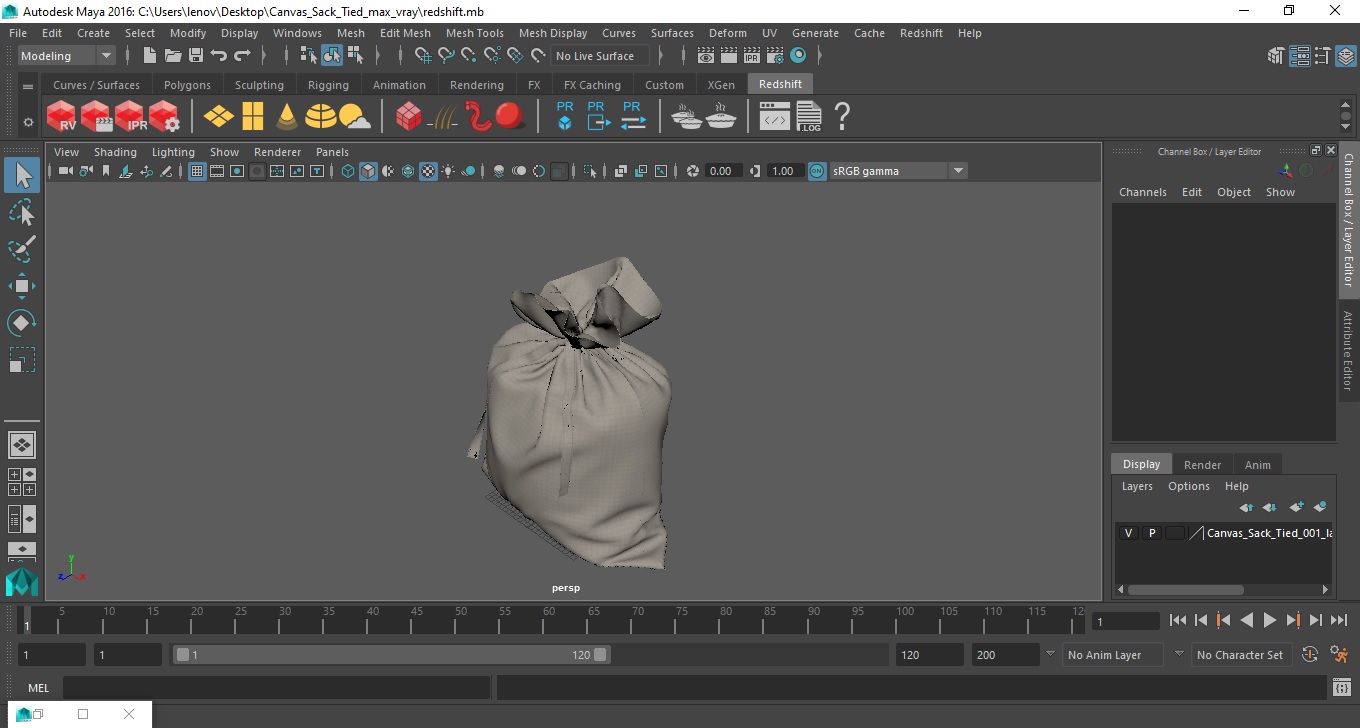This screenshot has width=1360, height=728.
Task: Activate the Rotate tool
Action: tap(22, 323)
